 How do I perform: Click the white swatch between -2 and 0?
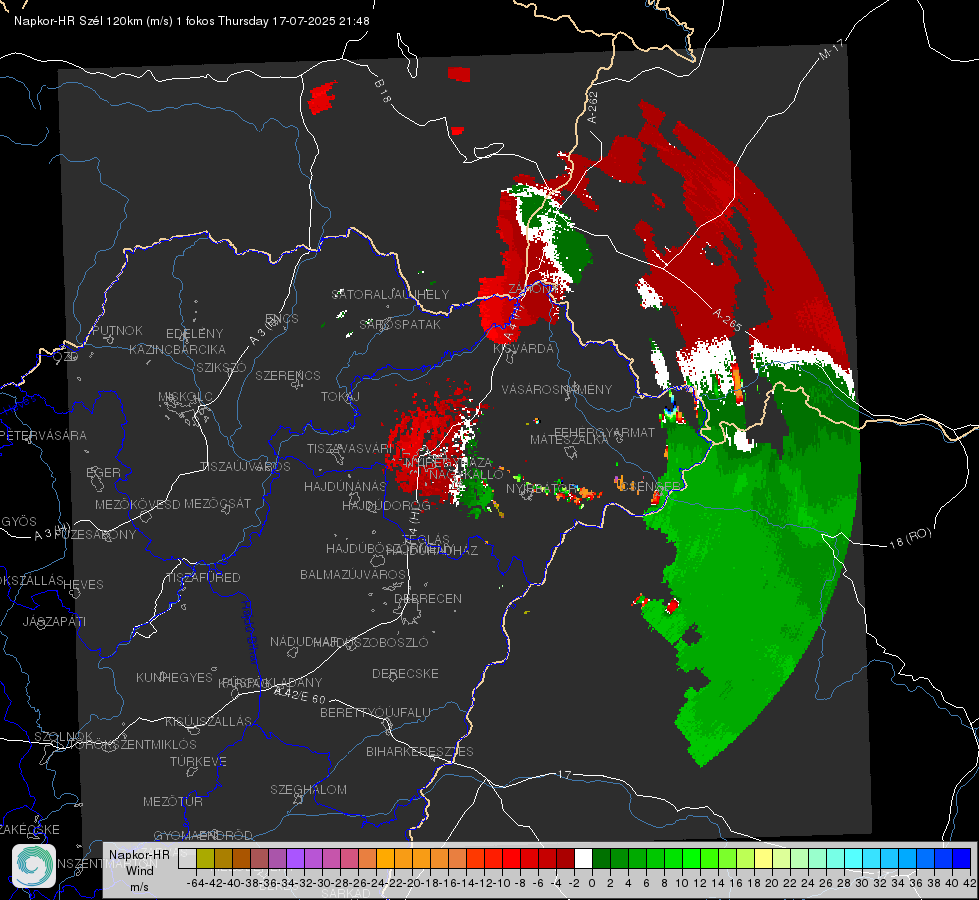coord(583,858)
